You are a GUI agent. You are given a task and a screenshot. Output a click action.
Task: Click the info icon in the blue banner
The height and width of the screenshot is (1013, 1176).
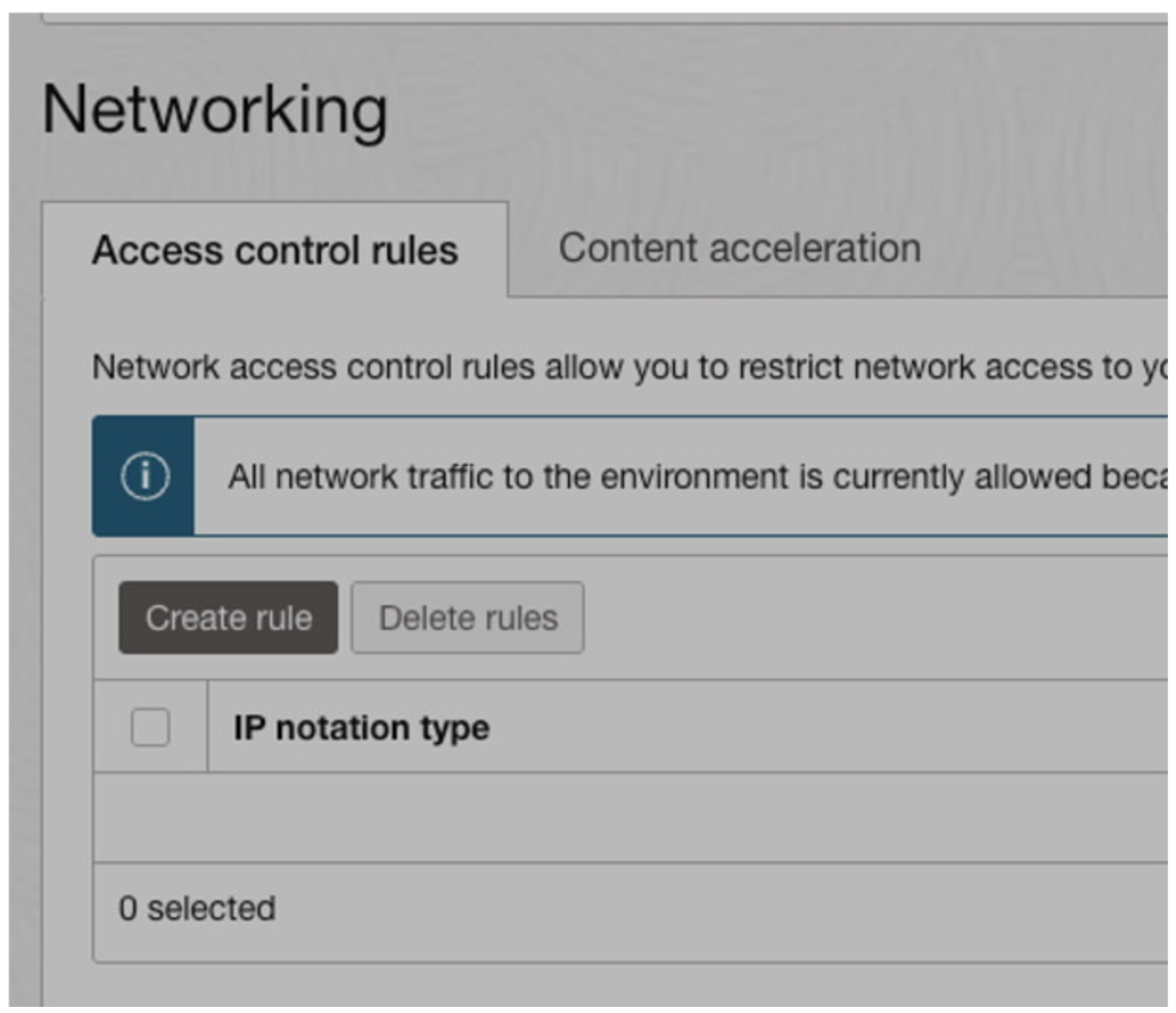tap(145, 477)
